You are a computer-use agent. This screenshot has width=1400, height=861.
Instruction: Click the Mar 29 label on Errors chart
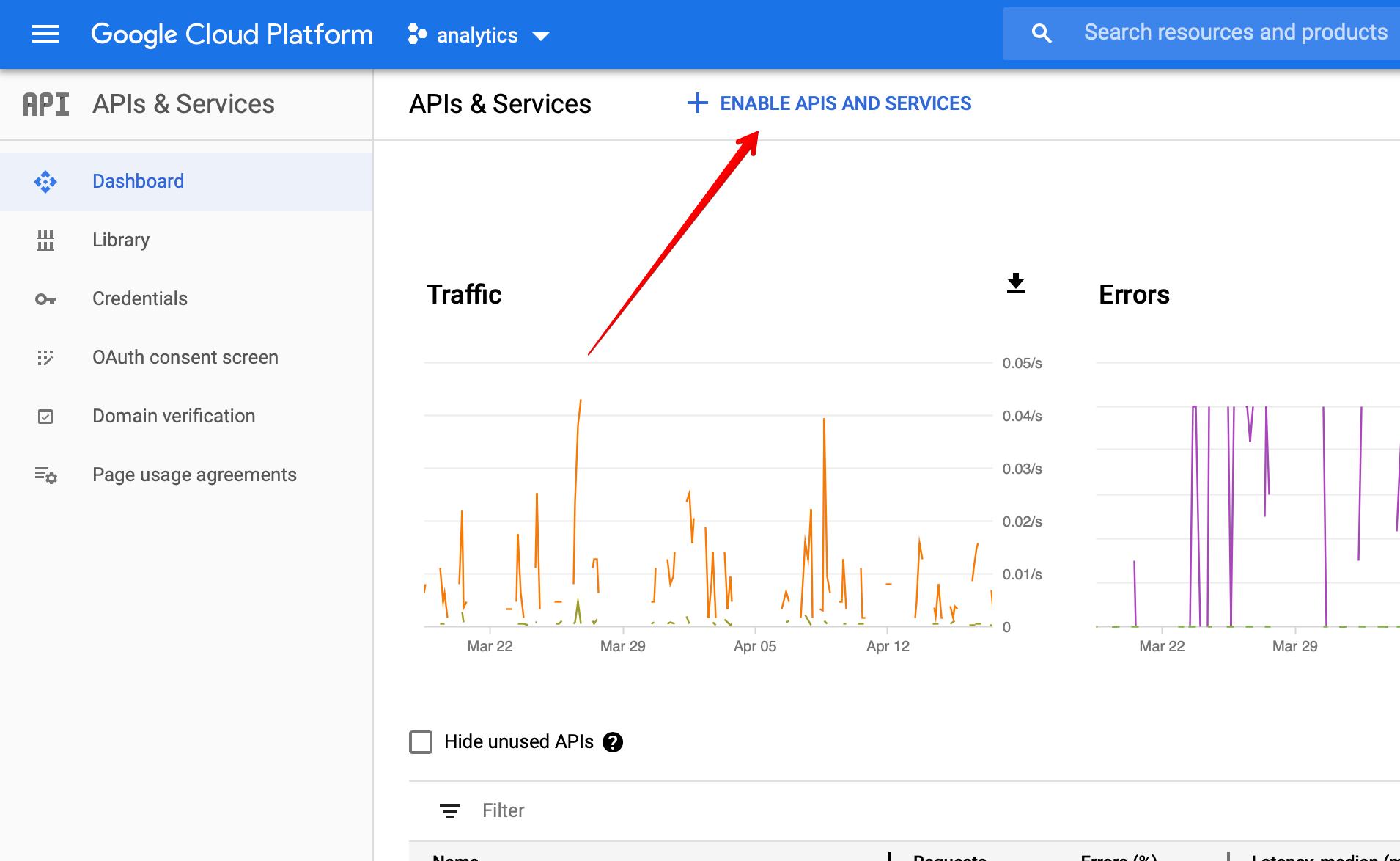pos(1294,646)
